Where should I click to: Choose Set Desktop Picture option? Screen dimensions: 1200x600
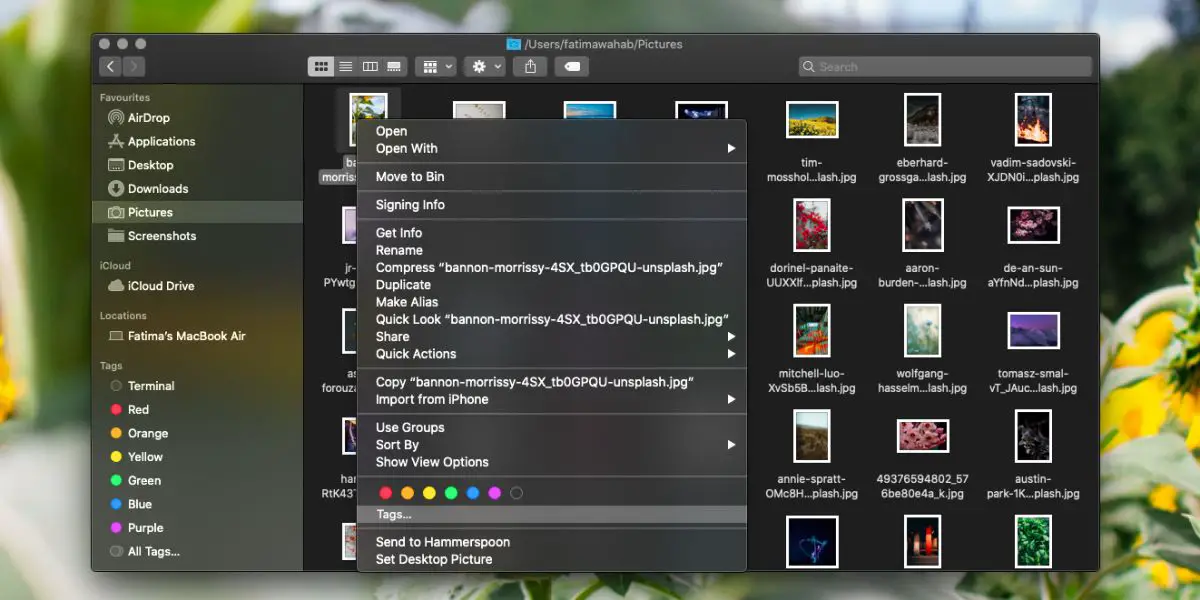(434, 559)
